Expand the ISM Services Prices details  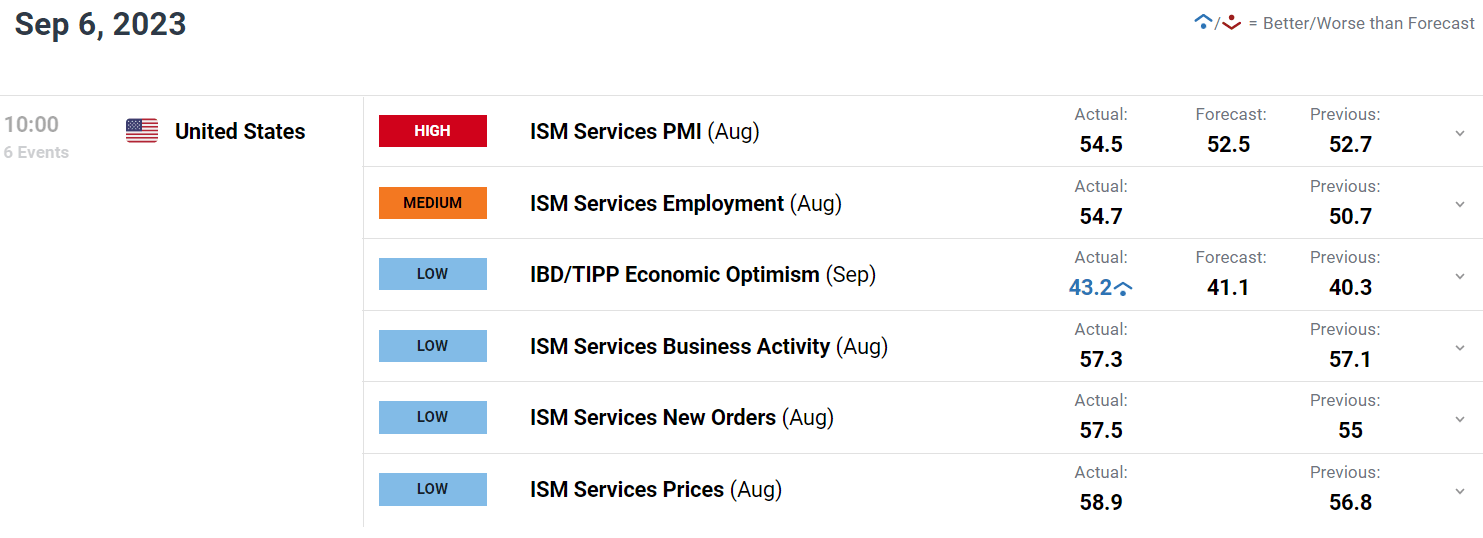[1460, 490]
